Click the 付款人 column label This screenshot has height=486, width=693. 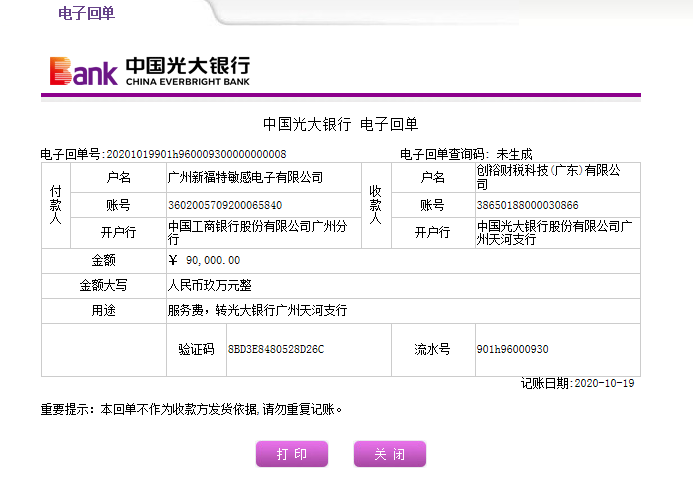[56, 205]
